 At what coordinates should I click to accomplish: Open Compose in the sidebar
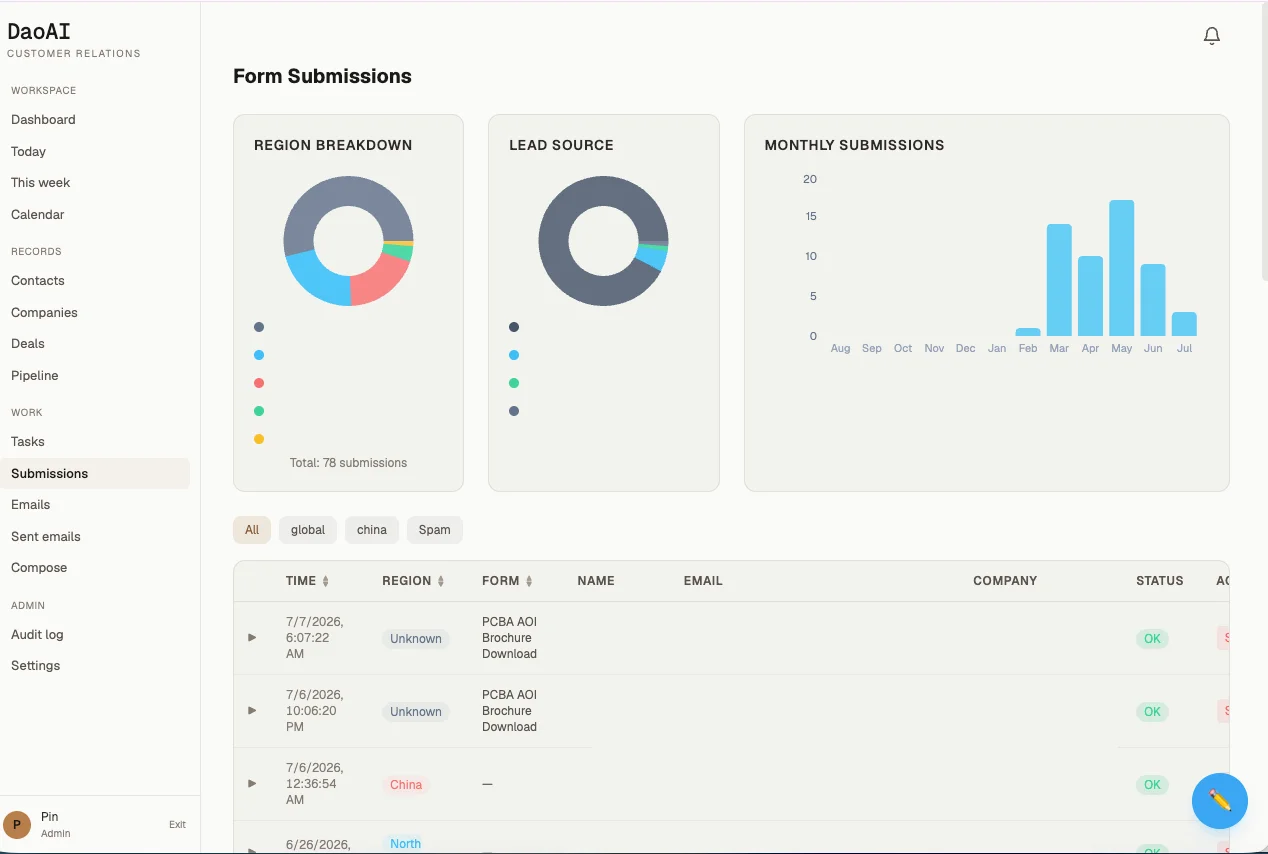click(x=39, y=567)
